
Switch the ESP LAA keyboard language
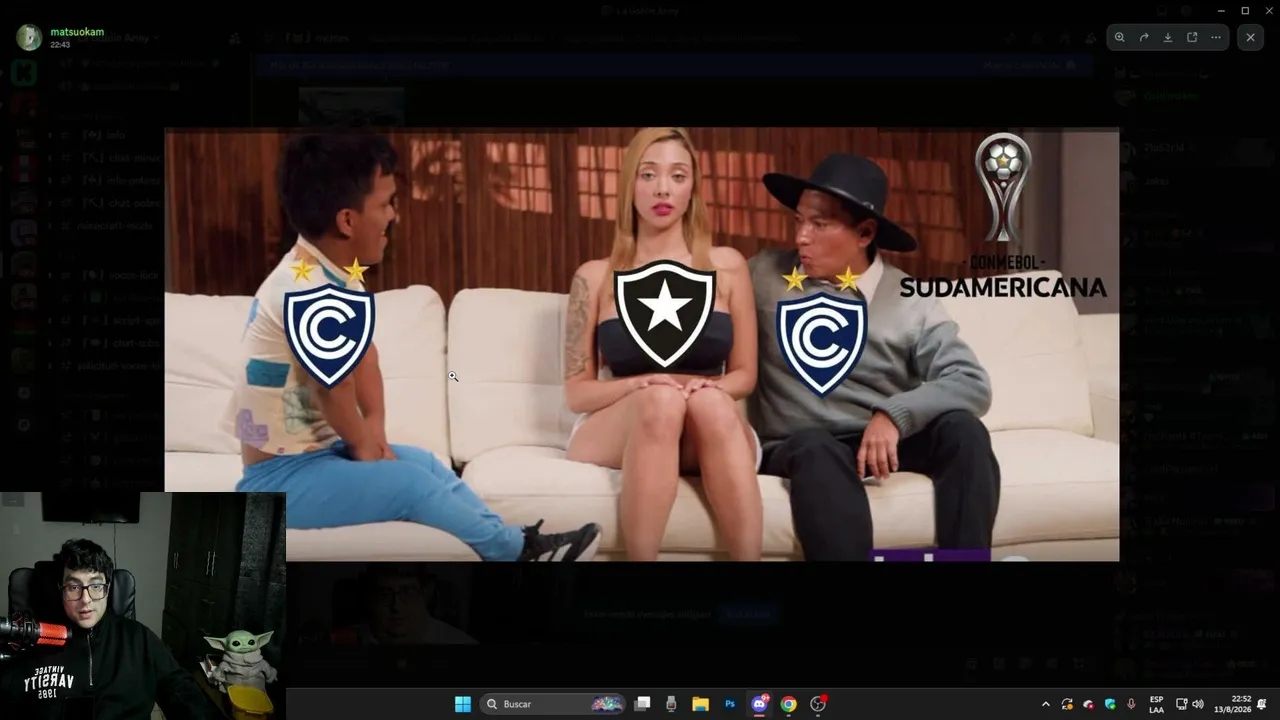[1156, 704]
